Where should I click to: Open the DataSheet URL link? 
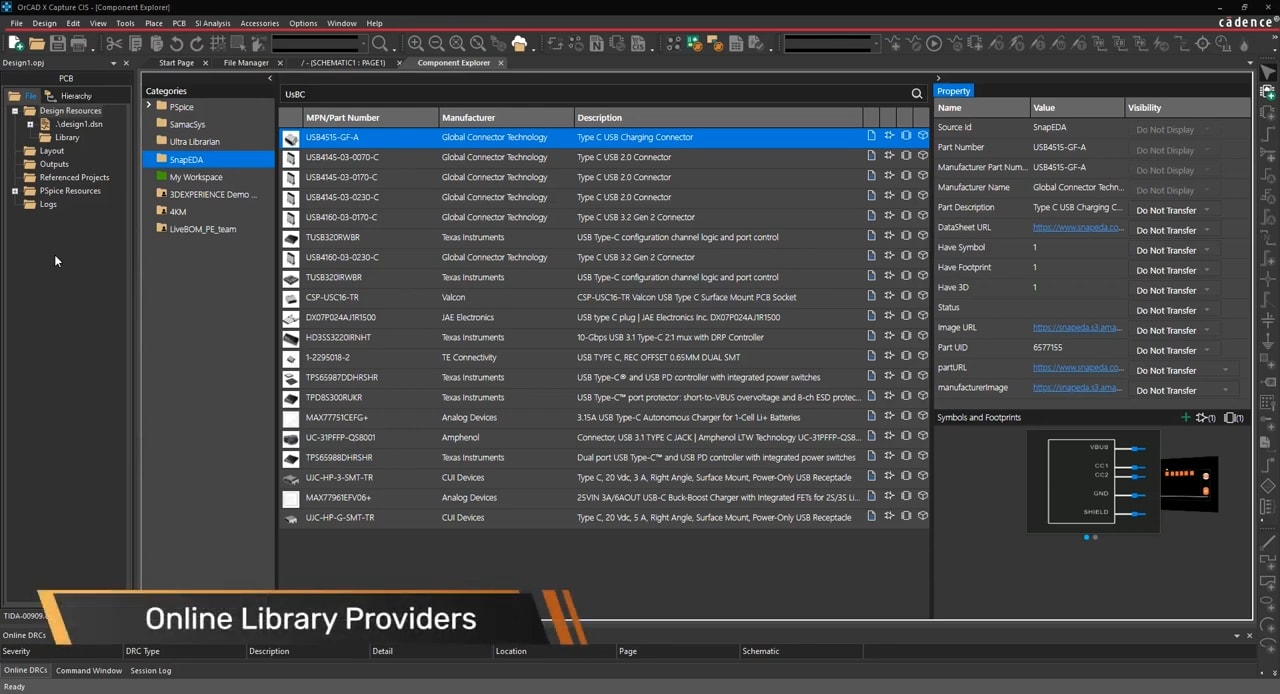click(1078, 227)
